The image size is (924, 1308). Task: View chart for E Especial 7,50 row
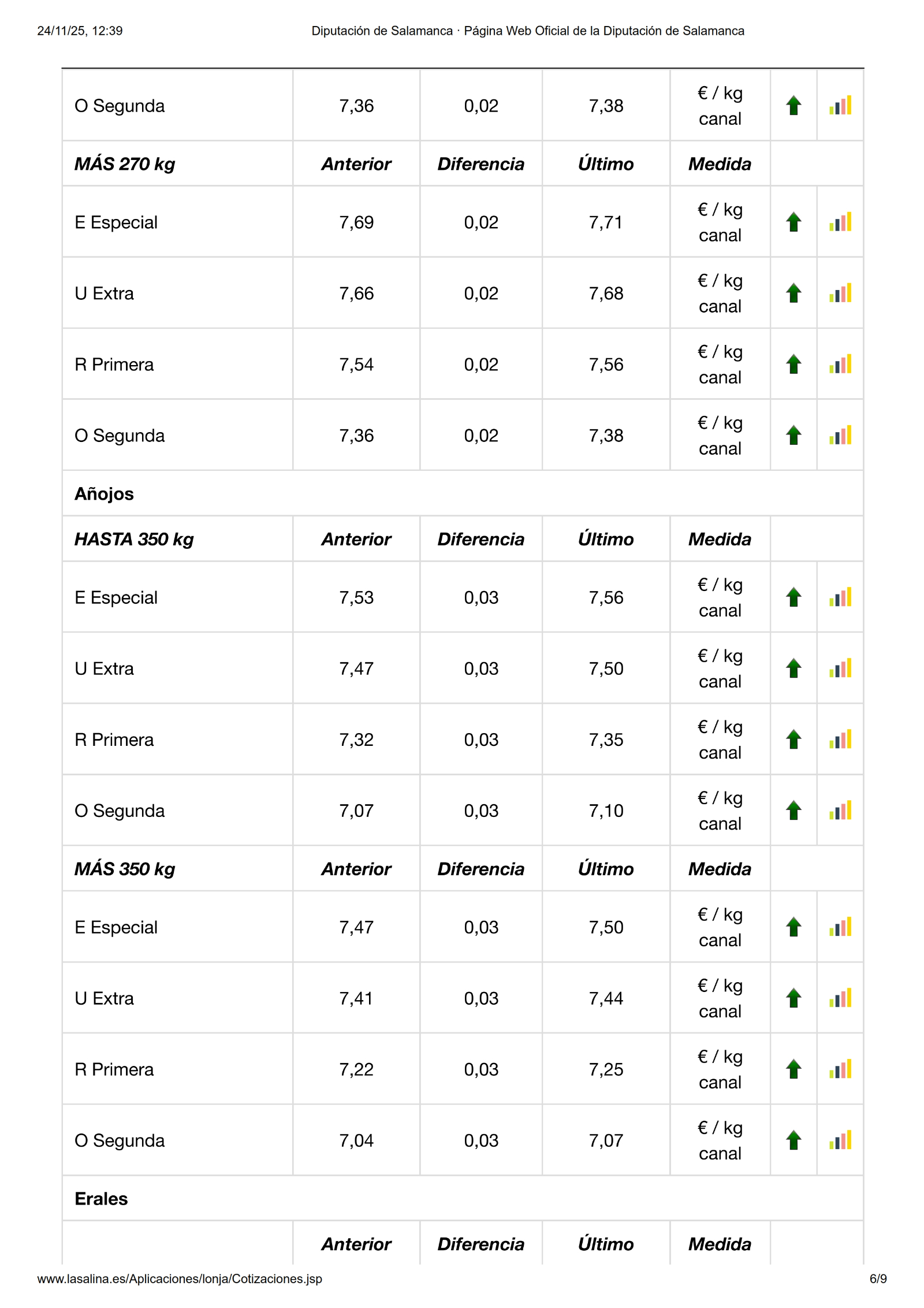point(840,927)
